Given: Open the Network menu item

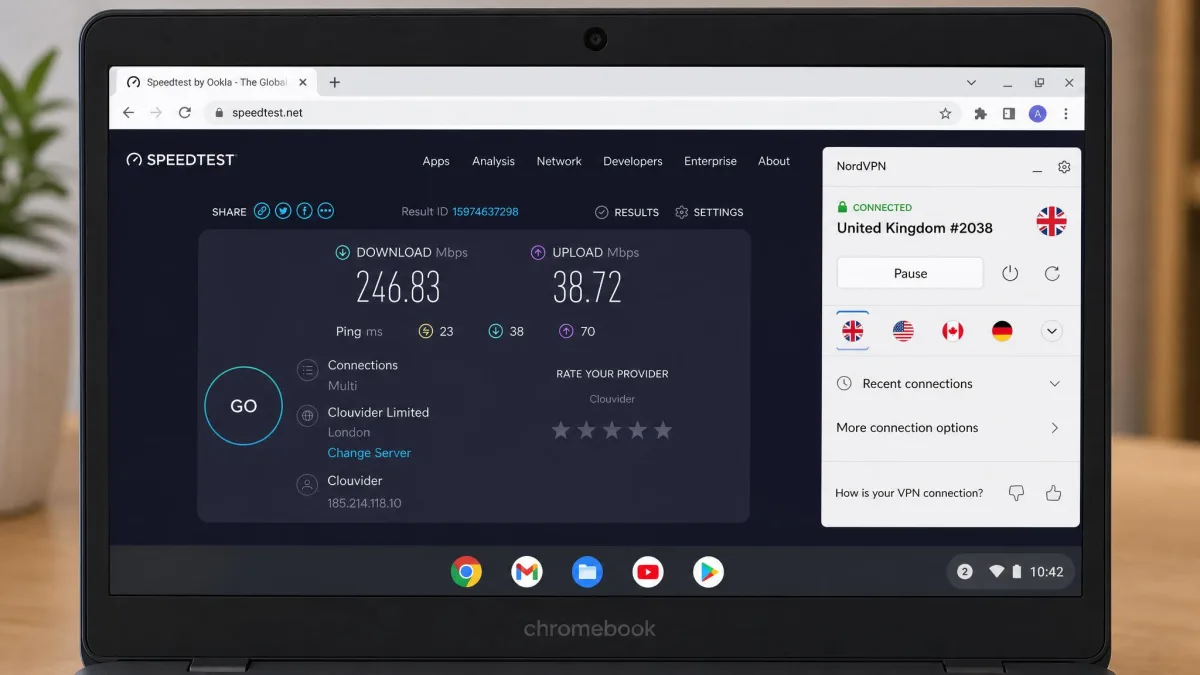Looking at the screenshot, I should (x=559, y=161).
